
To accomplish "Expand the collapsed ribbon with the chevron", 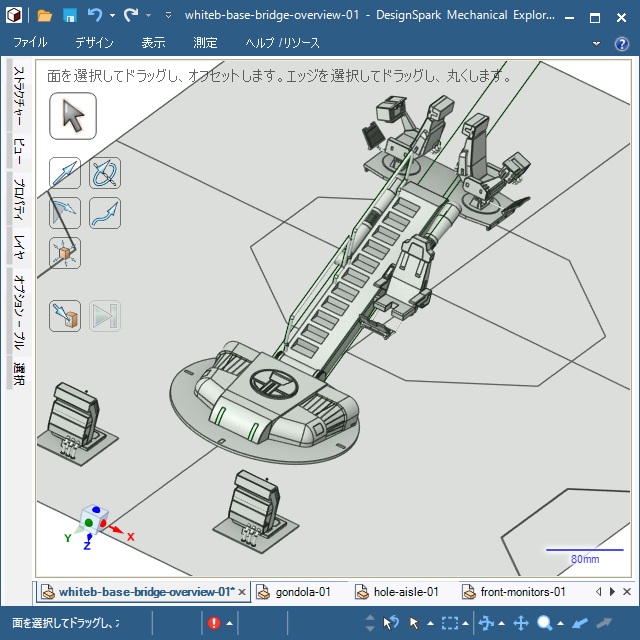I will tap(596, 43).
